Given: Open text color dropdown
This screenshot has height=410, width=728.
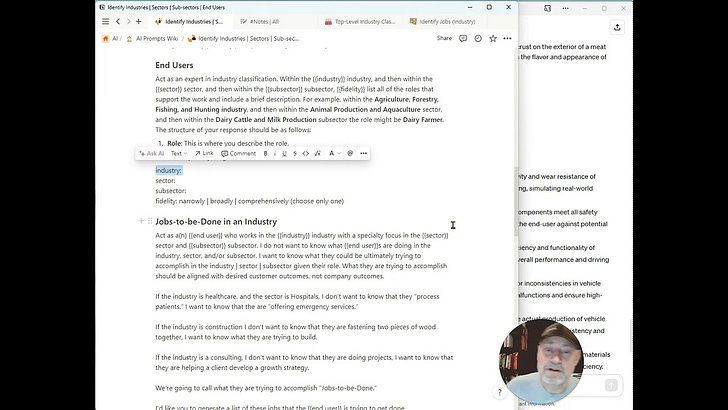Looking at the screenshot, I should [335, 153].
